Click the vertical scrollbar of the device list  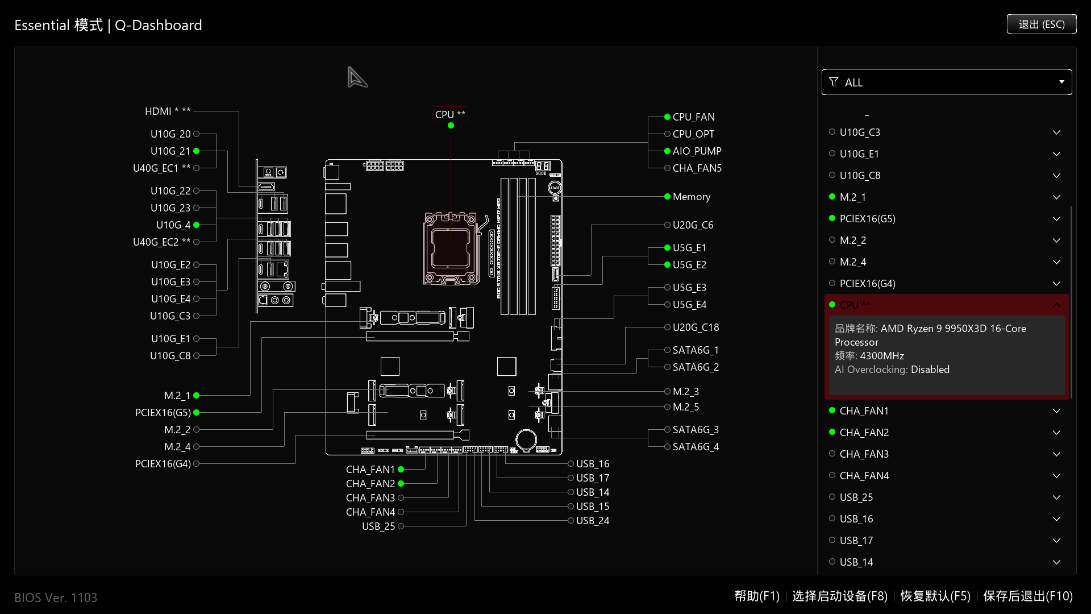1070,303
